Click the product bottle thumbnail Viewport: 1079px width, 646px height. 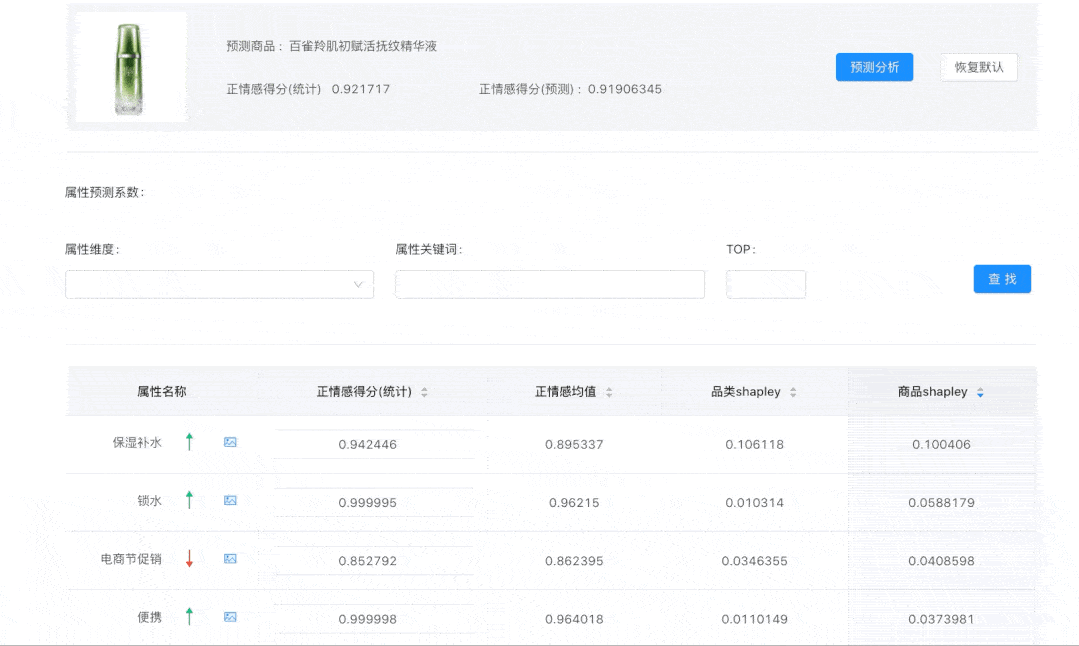point(131,68)
